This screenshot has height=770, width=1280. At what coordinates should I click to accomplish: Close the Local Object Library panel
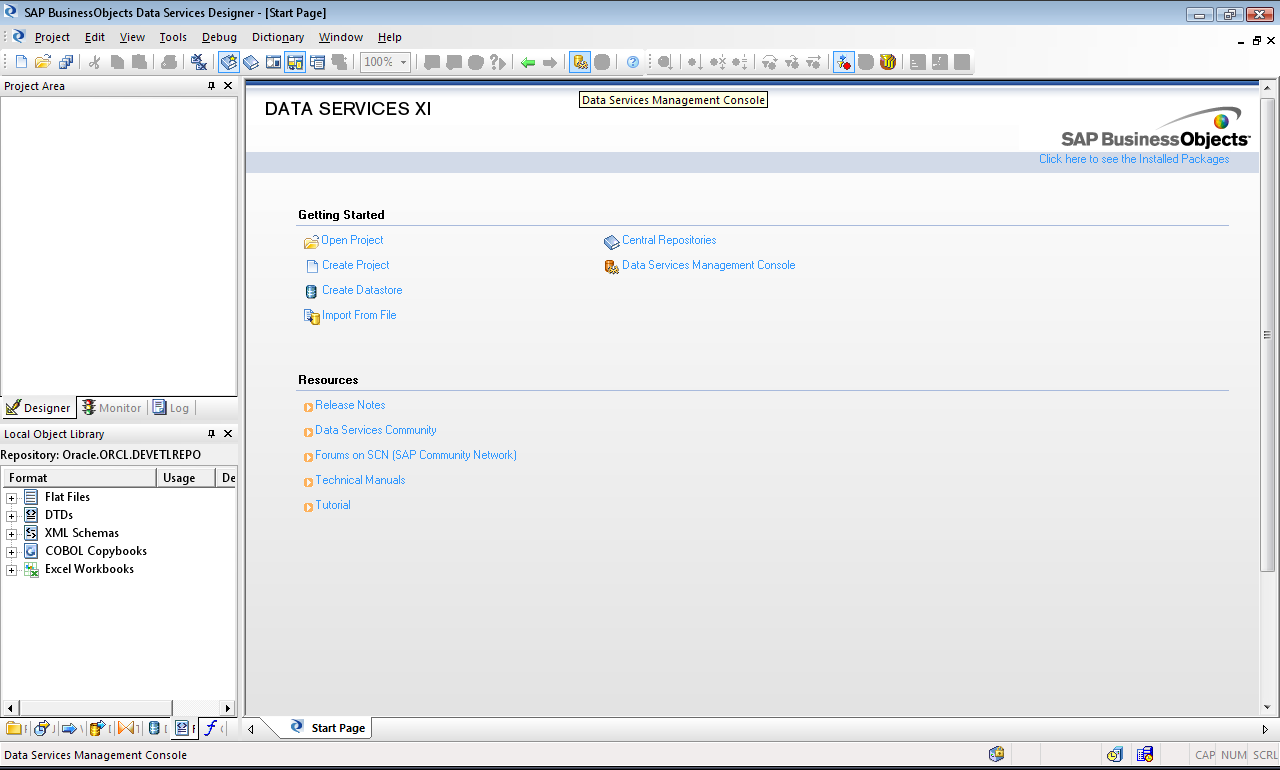pyautogui.click(x=228, y=434)
